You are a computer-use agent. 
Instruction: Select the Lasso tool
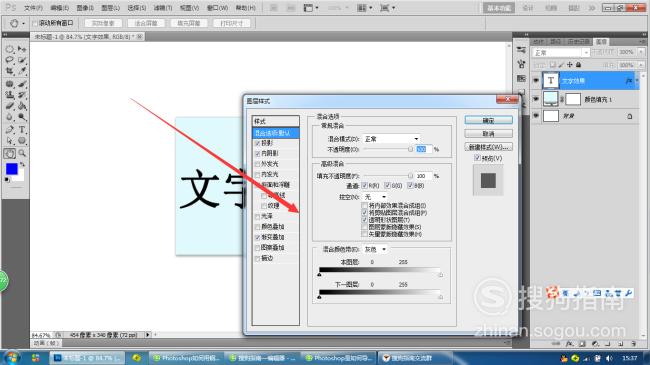pyautogui.click(x=10, y=60)
